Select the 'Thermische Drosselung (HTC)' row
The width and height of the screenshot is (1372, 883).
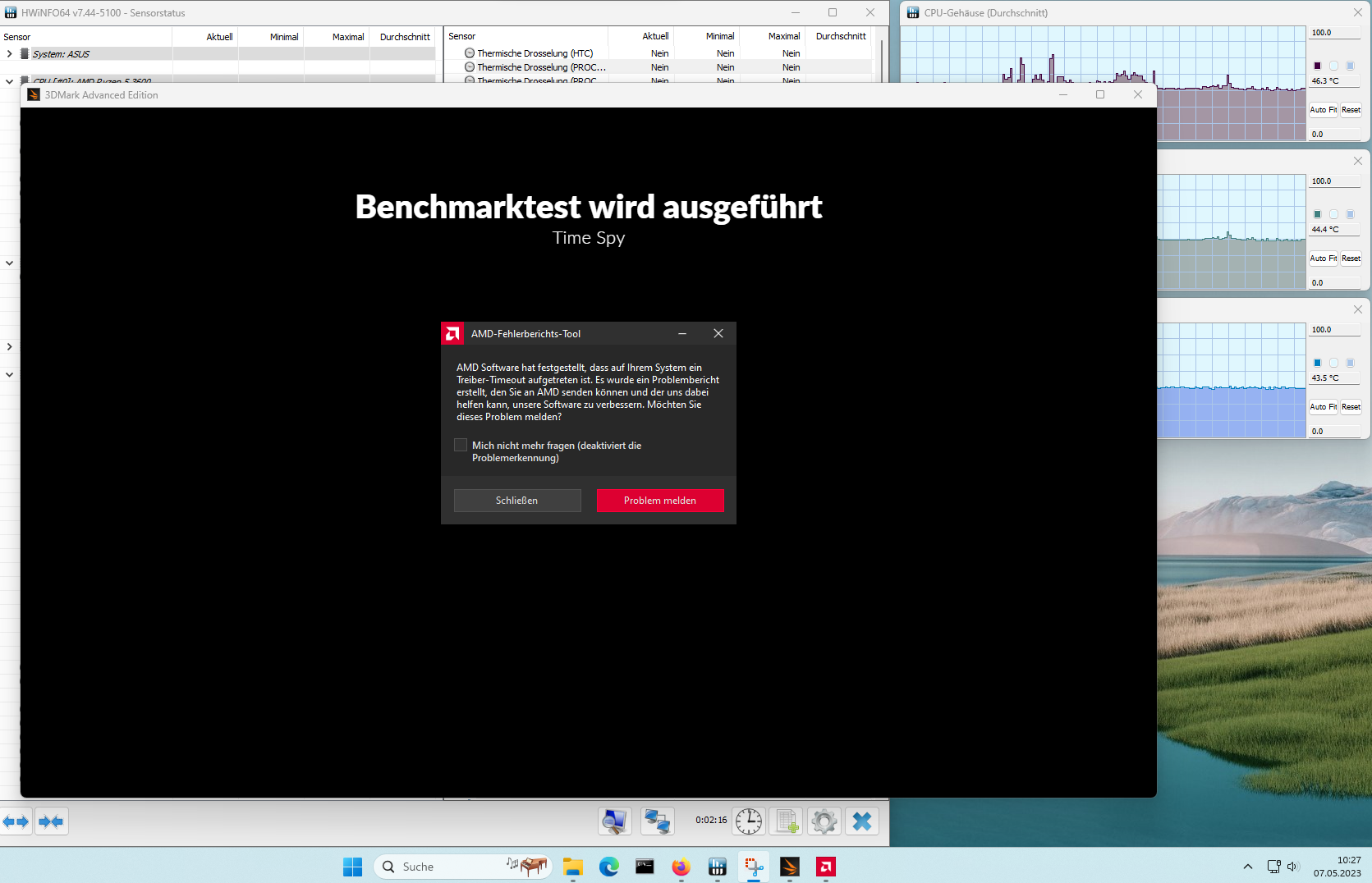pyautogui.click(x=658, y=53)
